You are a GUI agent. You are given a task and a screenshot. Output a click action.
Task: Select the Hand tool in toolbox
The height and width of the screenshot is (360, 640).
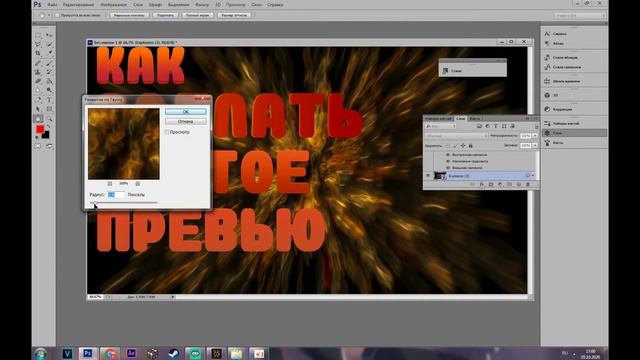(x=38, y=119)
